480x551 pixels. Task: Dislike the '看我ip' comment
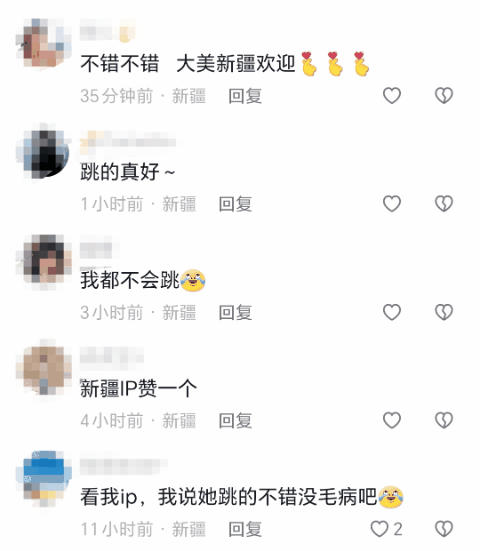444,529
